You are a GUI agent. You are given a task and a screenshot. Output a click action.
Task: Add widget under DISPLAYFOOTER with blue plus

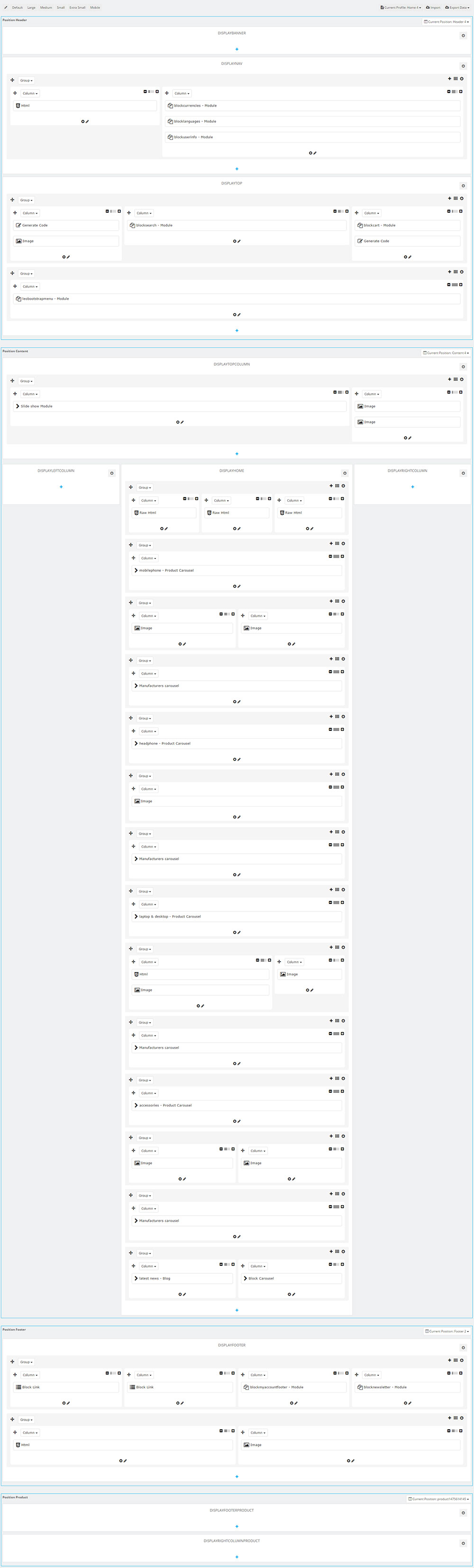(237, 1476)
